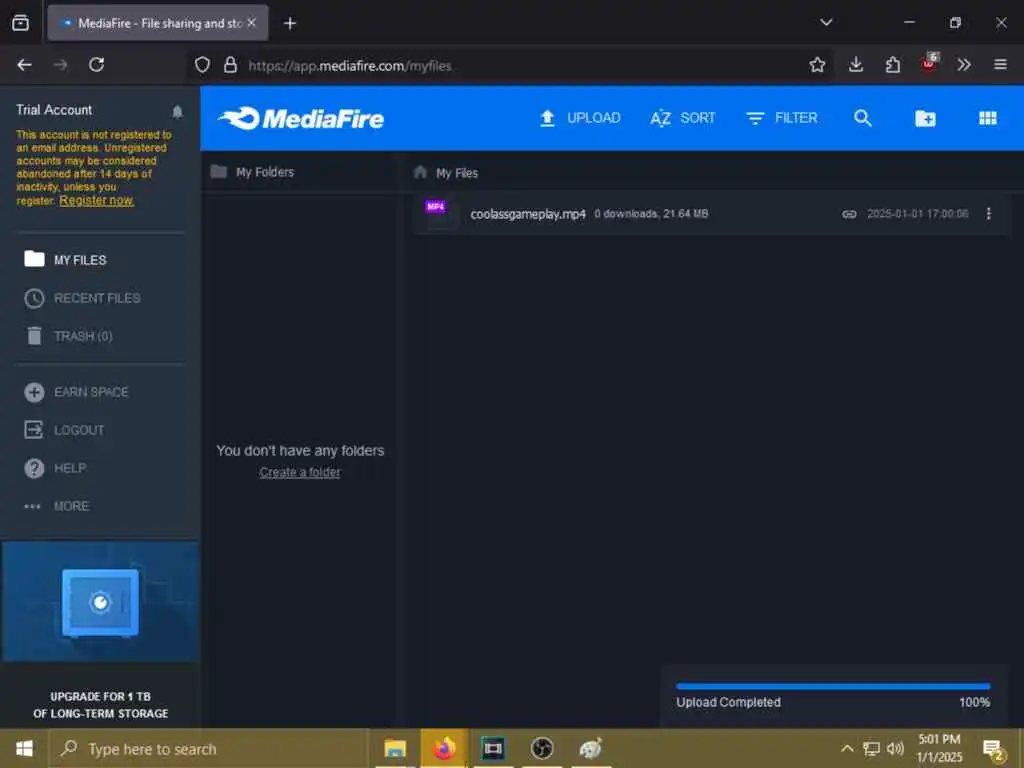Click Logout in sidebar

pyautogui.click(x=64, y=430)
